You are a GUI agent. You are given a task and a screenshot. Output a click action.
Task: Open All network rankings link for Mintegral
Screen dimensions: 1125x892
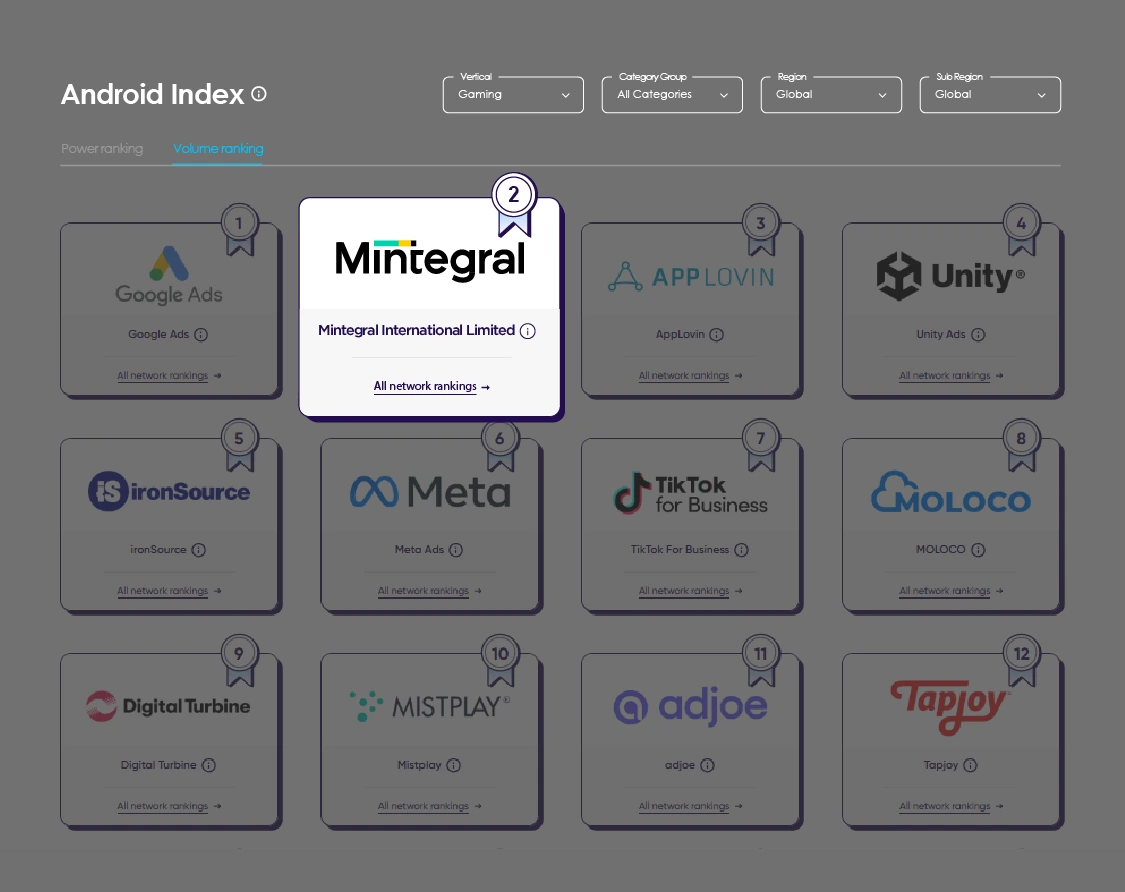(431, 386)
